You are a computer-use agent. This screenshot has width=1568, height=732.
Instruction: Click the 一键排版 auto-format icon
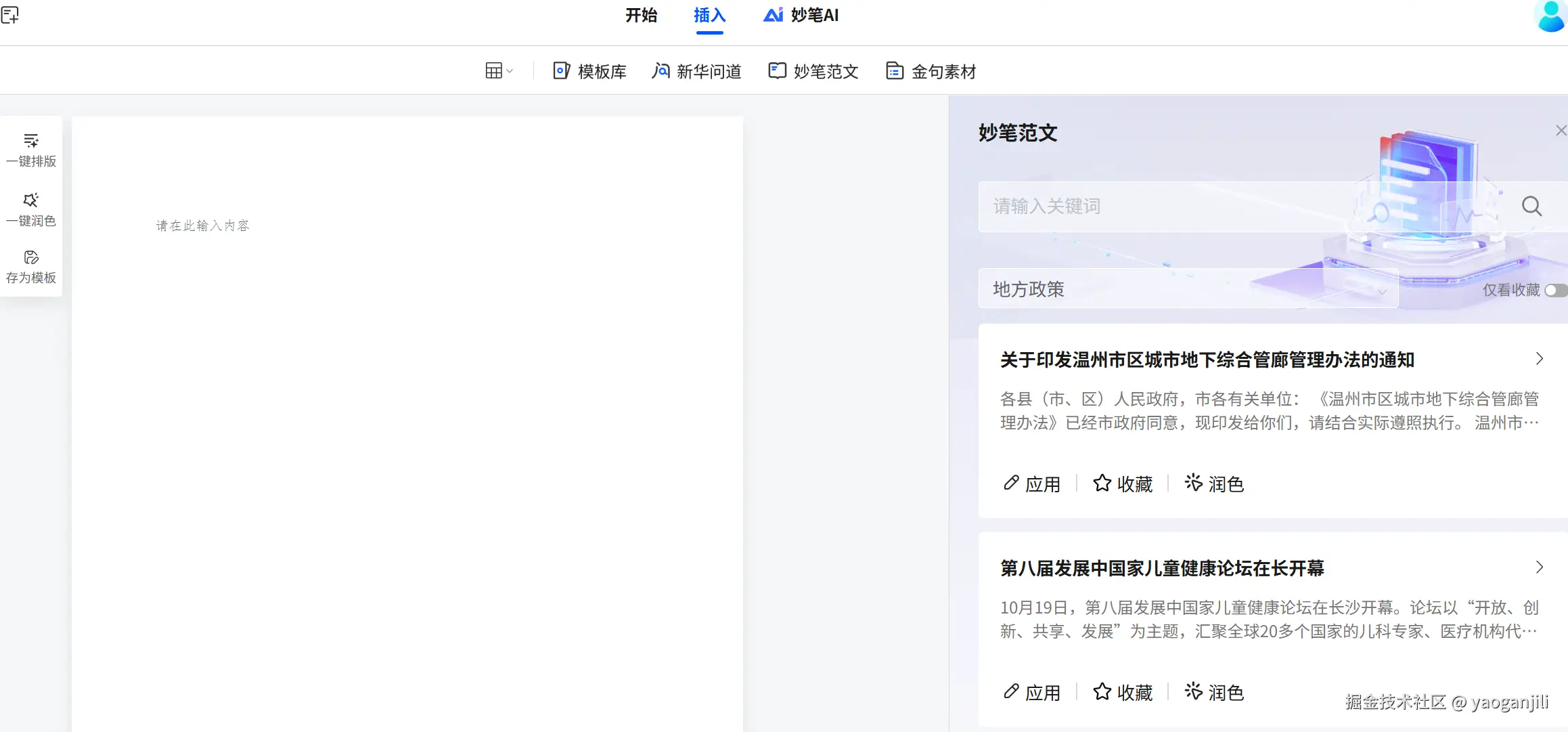[x=31, y=141]
